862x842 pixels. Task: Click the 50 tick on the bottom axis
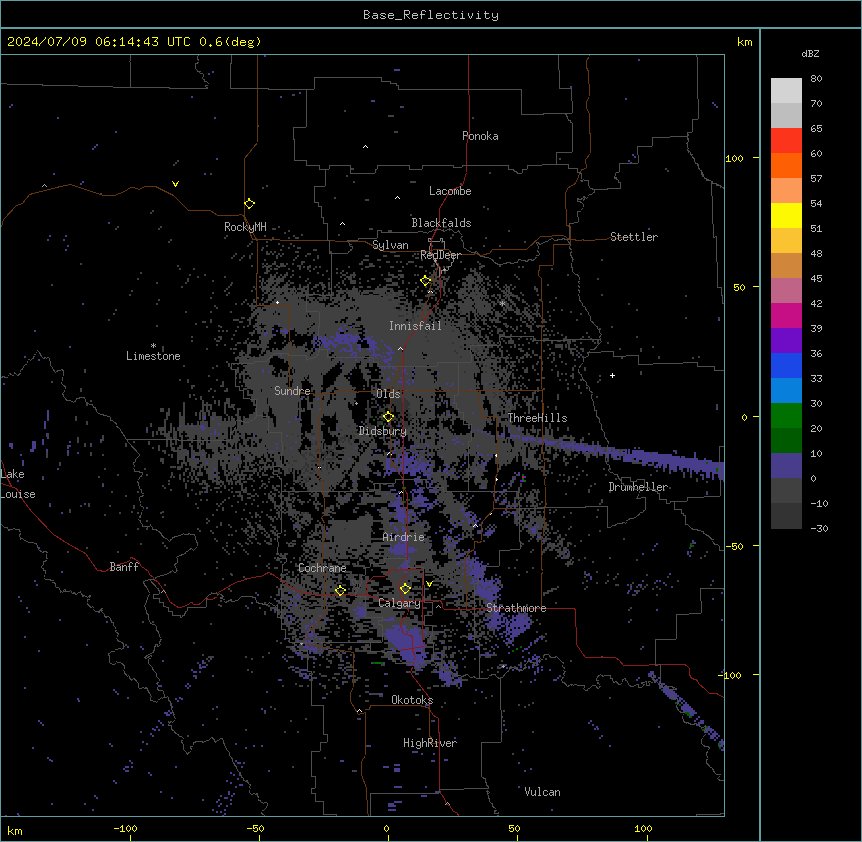click(x=514, y=828)
